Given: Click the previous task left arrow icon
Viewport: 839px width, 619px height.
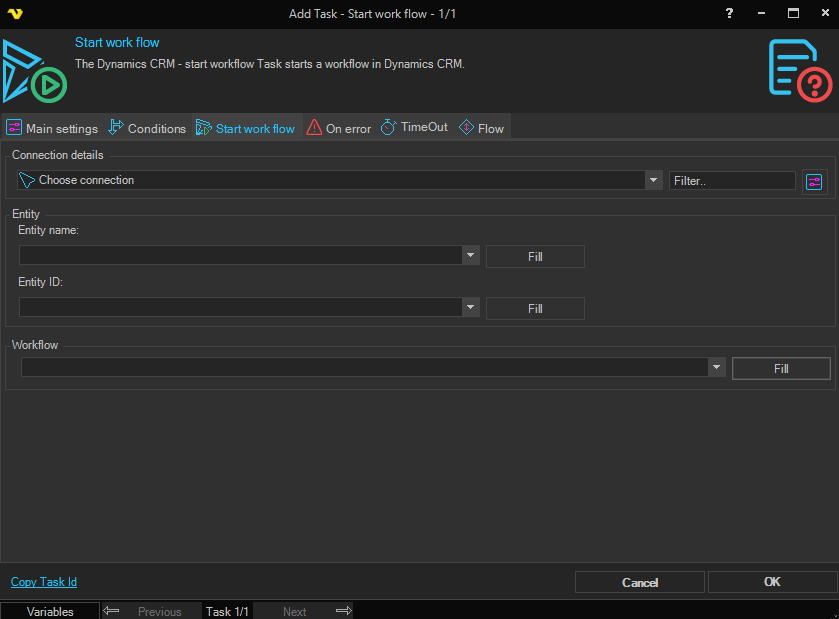Looking at the screenshot, I should click(x=112, y=611).
